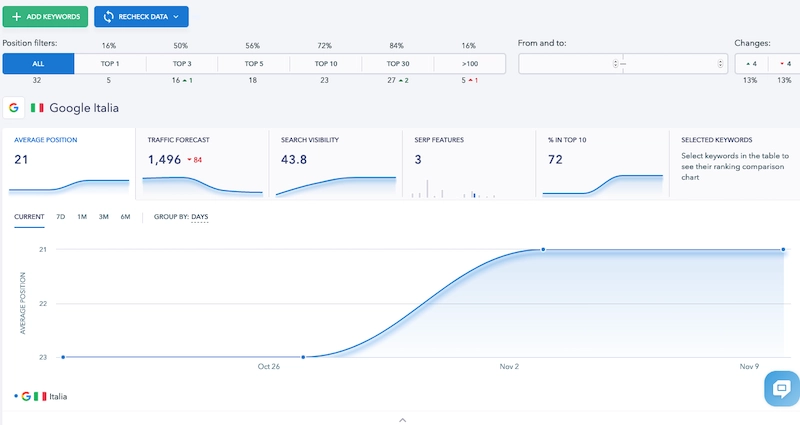800x425 pixels.
Task: Select the TOP 3 position filter
Action: [182, 64]
